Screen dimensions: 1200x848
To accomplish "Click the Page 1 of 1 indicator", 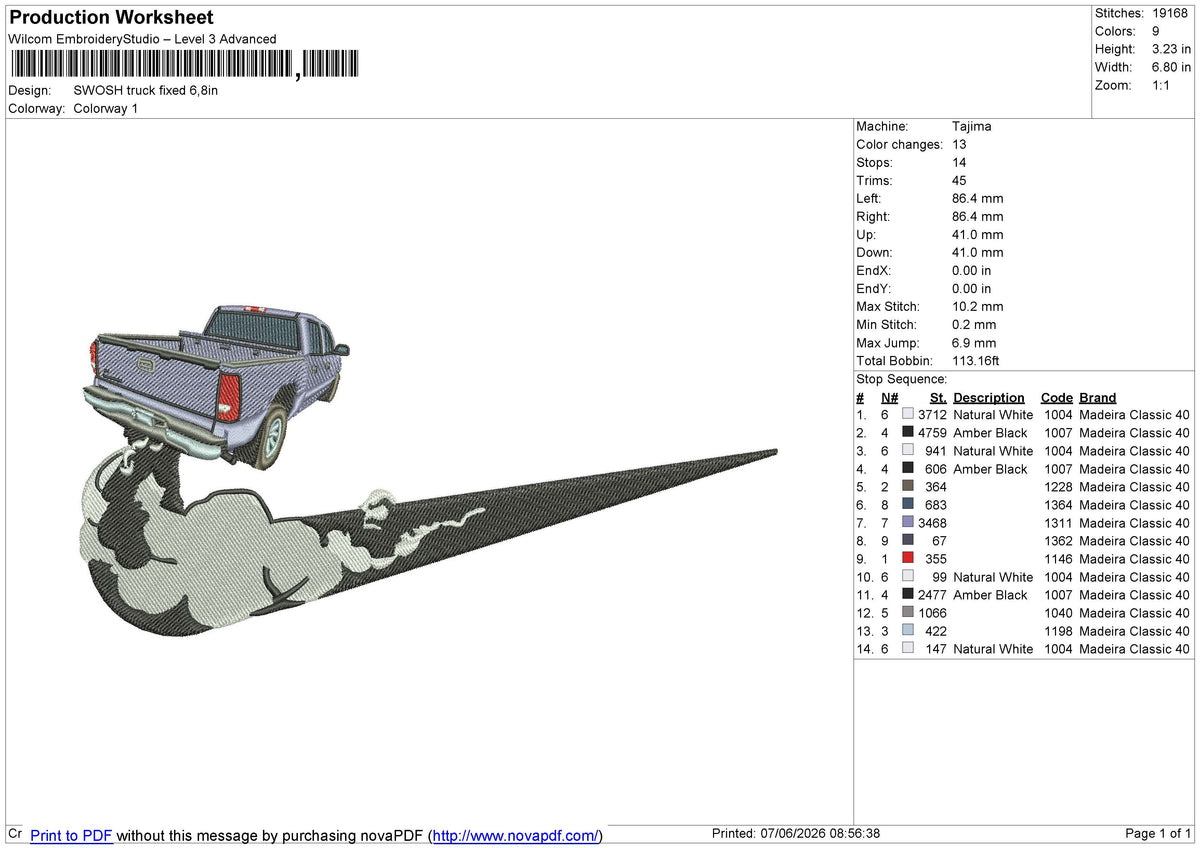I will 1158,834.
